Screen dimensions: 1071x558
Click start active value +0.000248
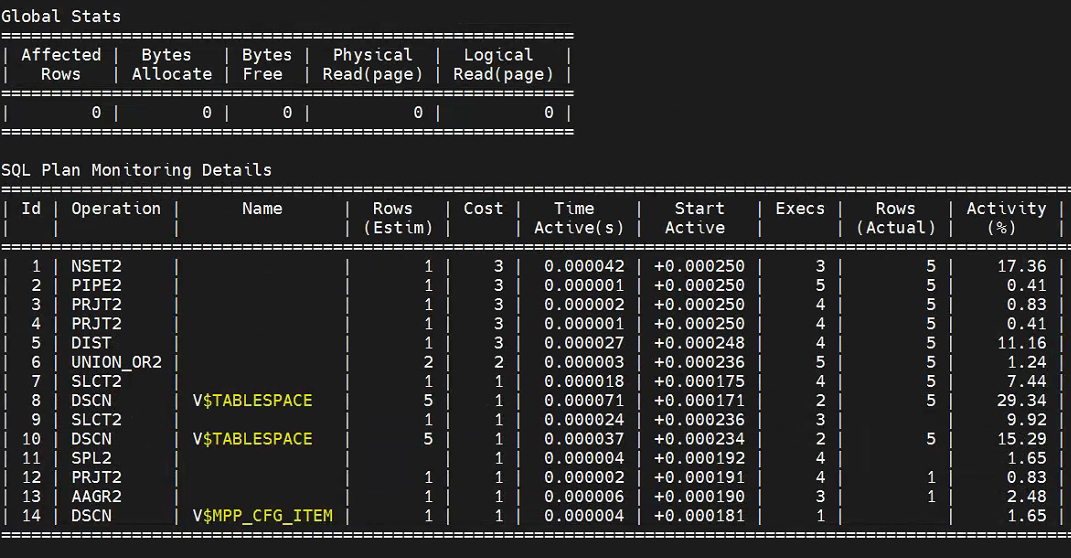699,343
